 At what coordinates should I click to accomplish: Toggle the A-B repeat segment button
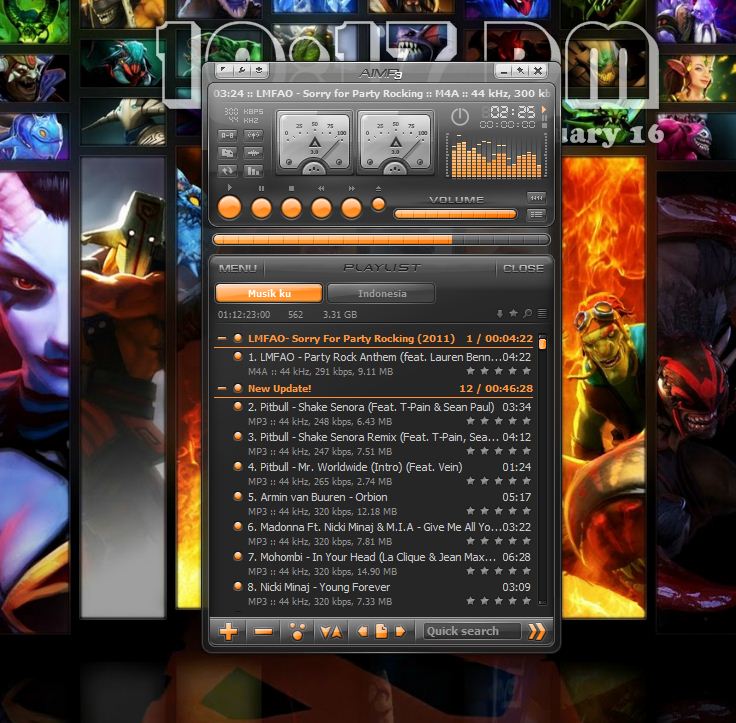pos(227,135)
